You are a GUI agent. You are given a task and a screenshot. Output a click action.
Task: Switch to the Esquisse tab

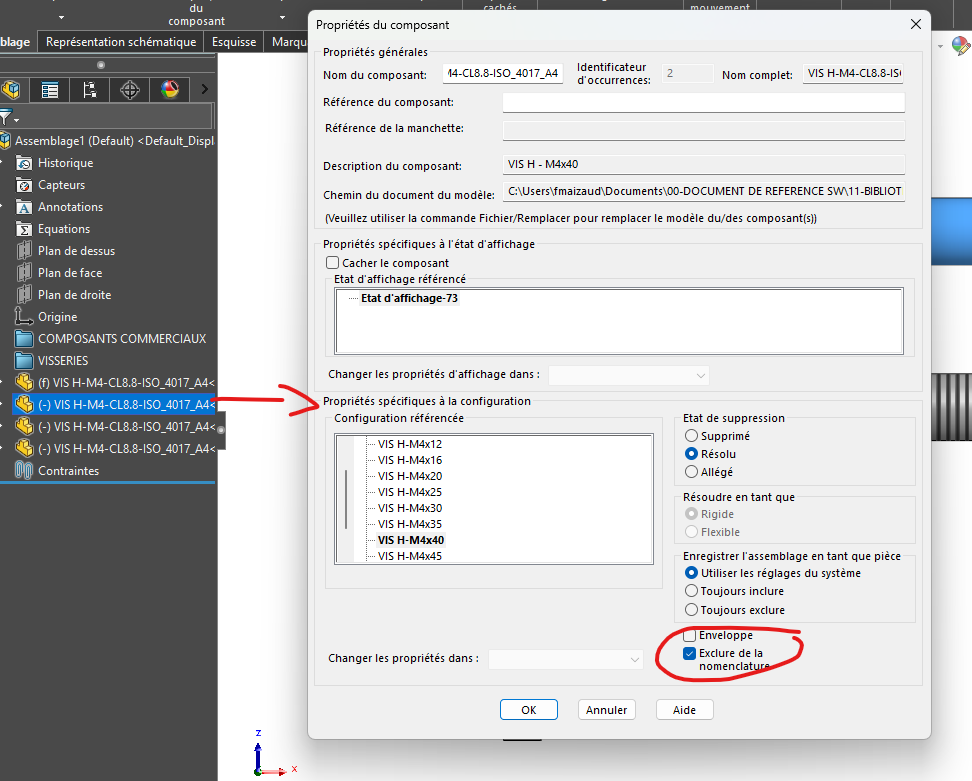[x=234, y=42]
